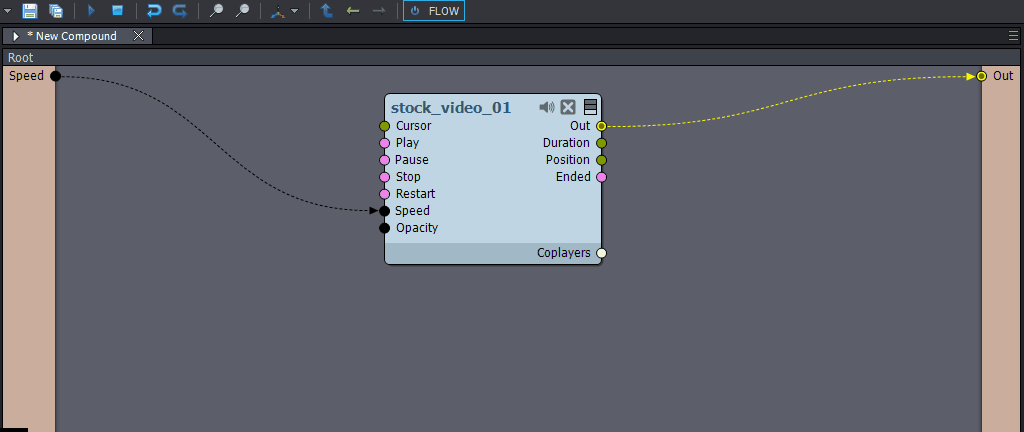Click the Coplayers output pin
This screenshot has height=432, width=1024.
601,253
